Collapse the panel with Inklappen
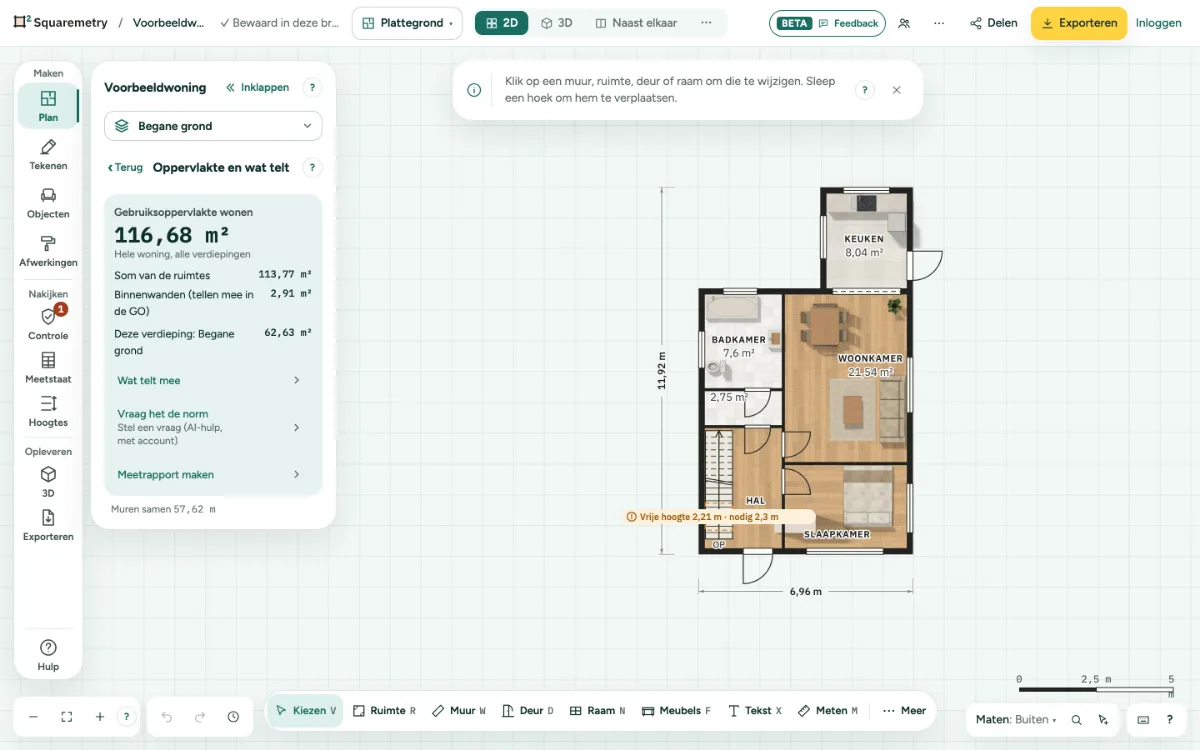 258,88
